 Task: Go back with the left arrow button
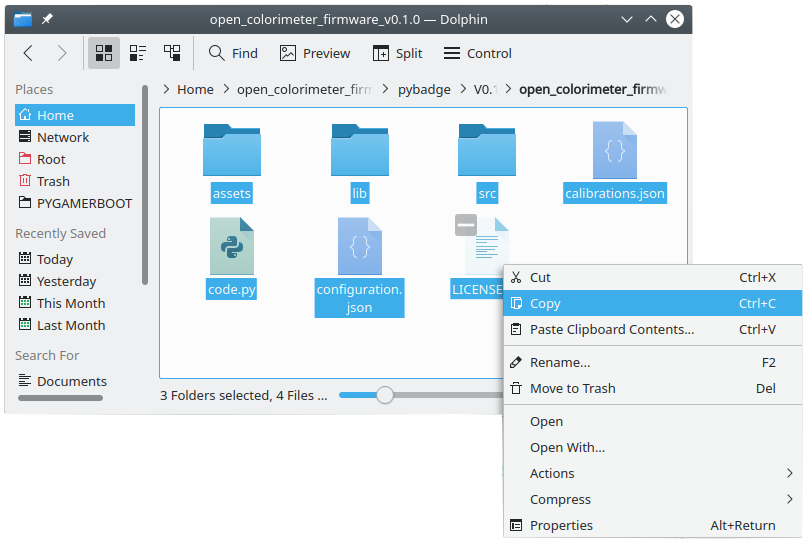[x=28, y=53]
